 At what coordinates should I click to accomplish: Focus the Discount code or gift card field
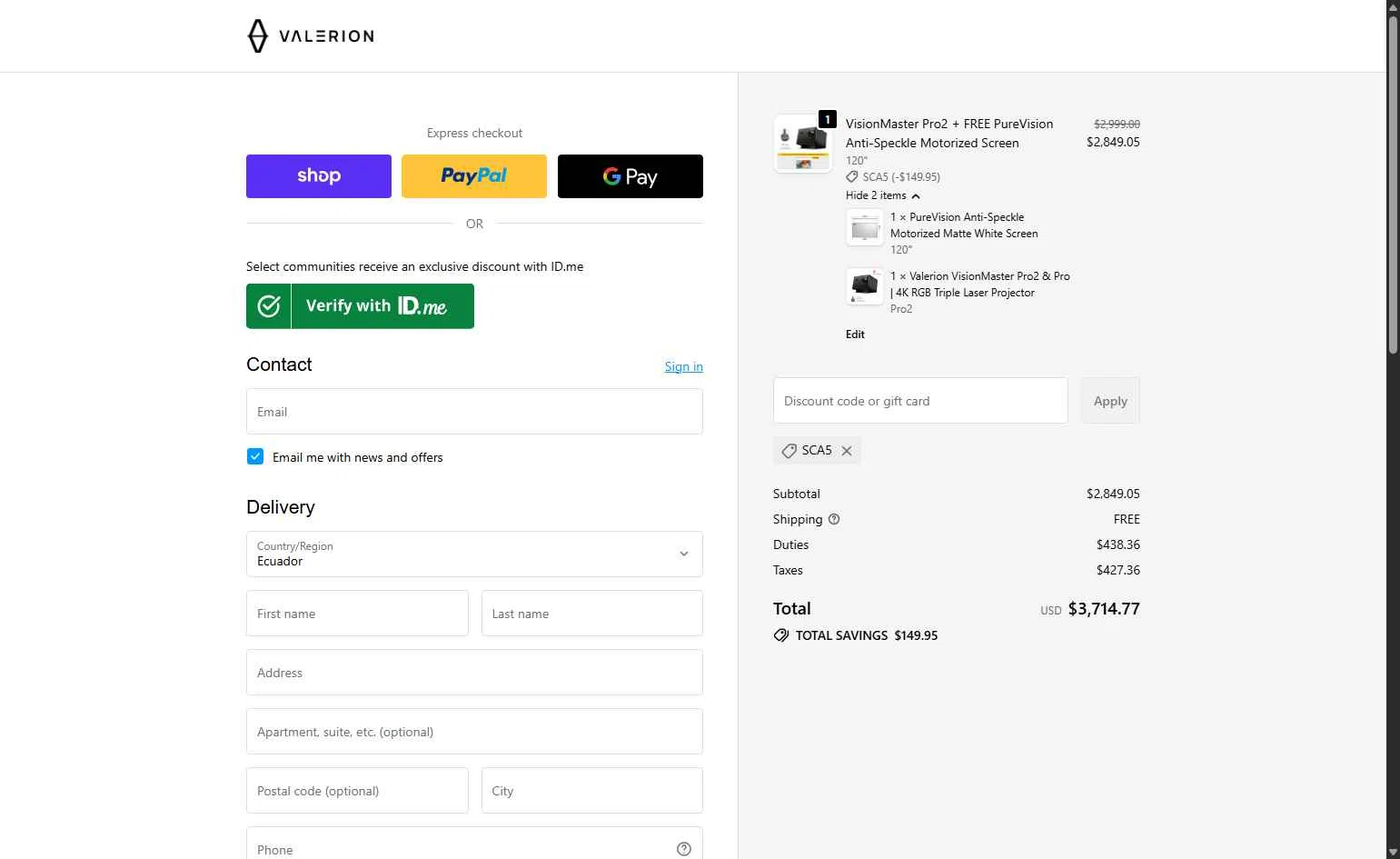coord(920,401)
